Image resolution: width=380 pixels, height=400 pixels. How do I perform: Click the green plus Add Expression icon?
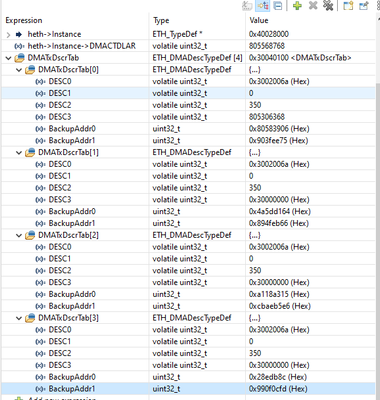(x=297, y=6)
